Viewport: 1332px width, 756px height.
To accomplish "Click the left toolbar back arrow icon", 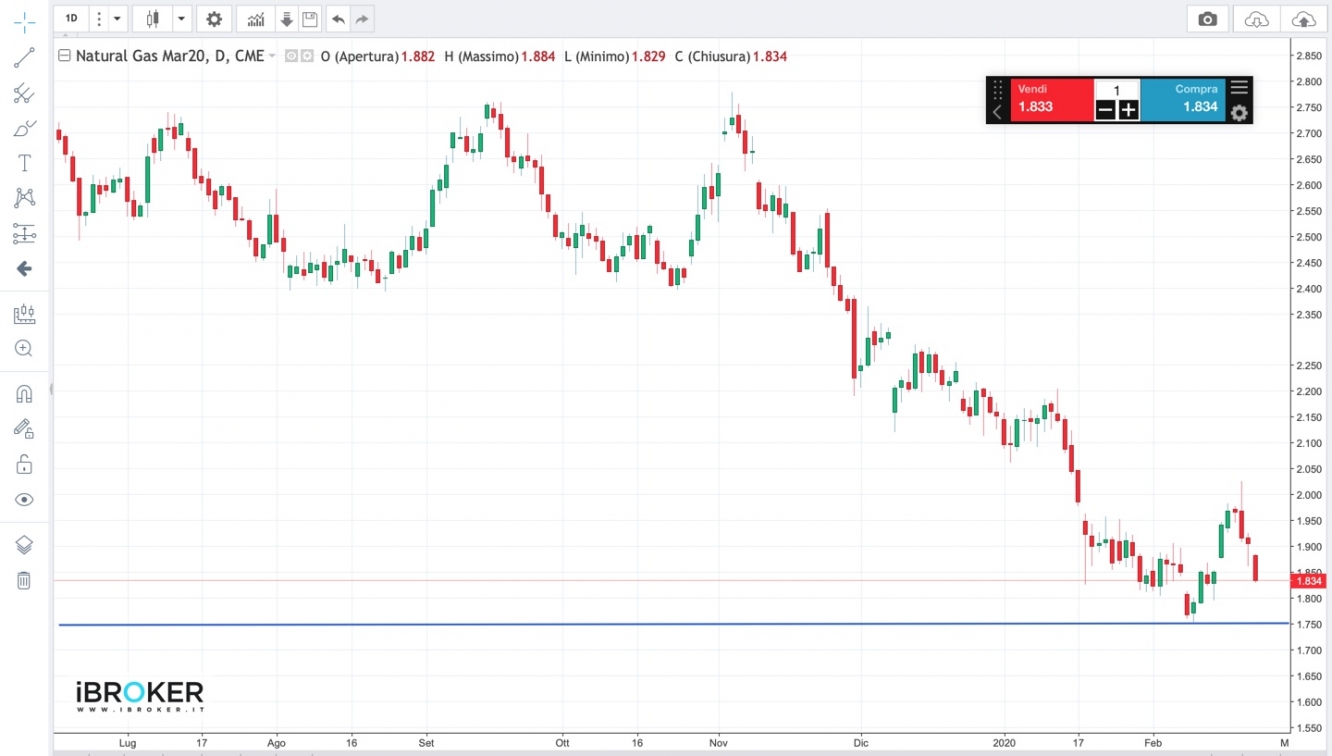I will (x=24, y=269).
